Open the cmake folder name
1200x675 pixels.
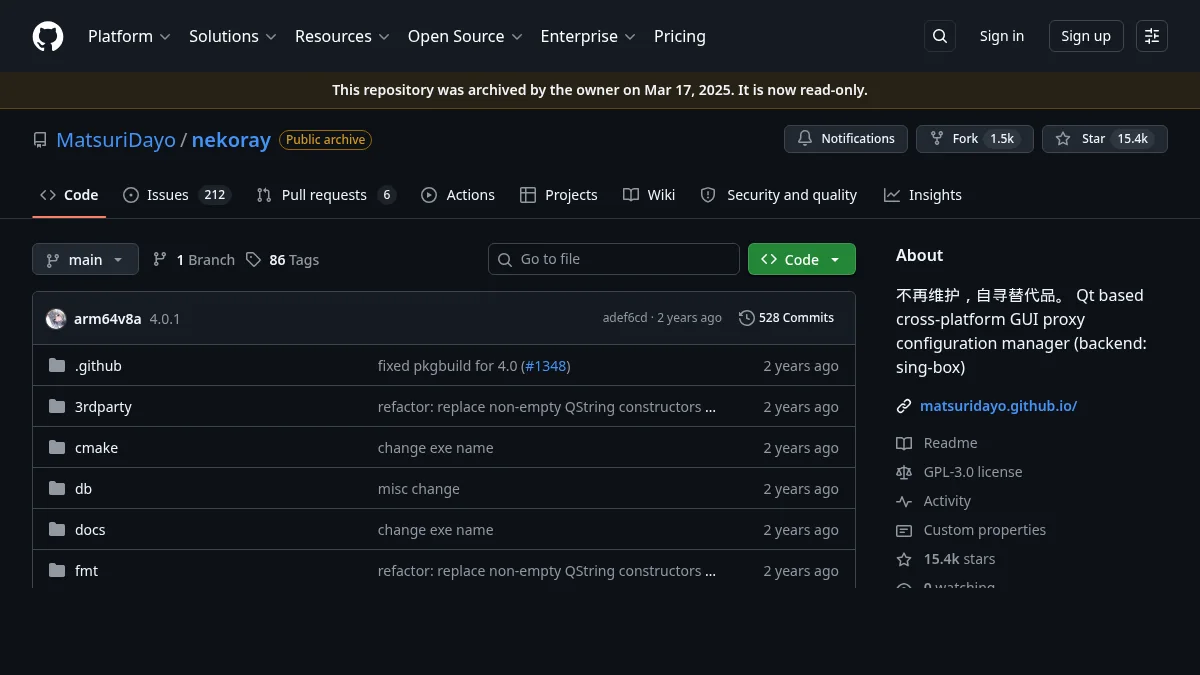click(x=96, y=448)
